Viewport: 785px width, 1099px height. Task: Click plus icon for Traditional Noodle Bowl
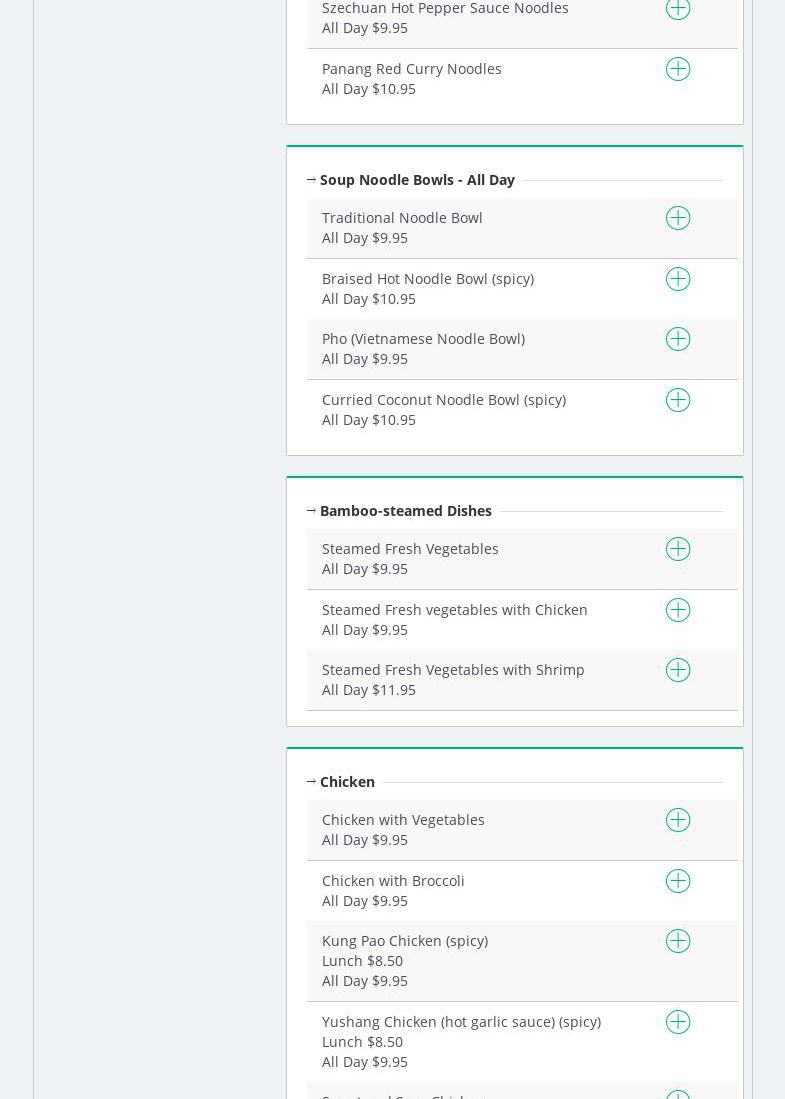point(678,218)
